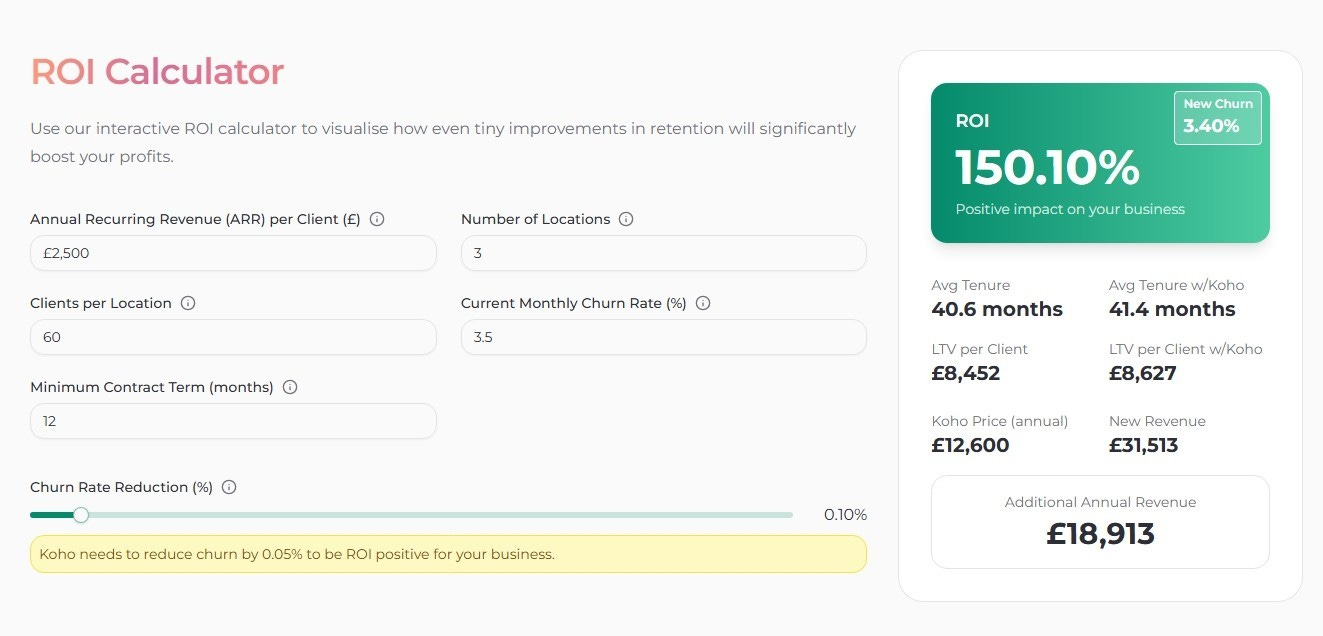The image size is (1323, 636).
Task: Click info icon beside Current Monthly Churn Rate
Action: (703, 303)
